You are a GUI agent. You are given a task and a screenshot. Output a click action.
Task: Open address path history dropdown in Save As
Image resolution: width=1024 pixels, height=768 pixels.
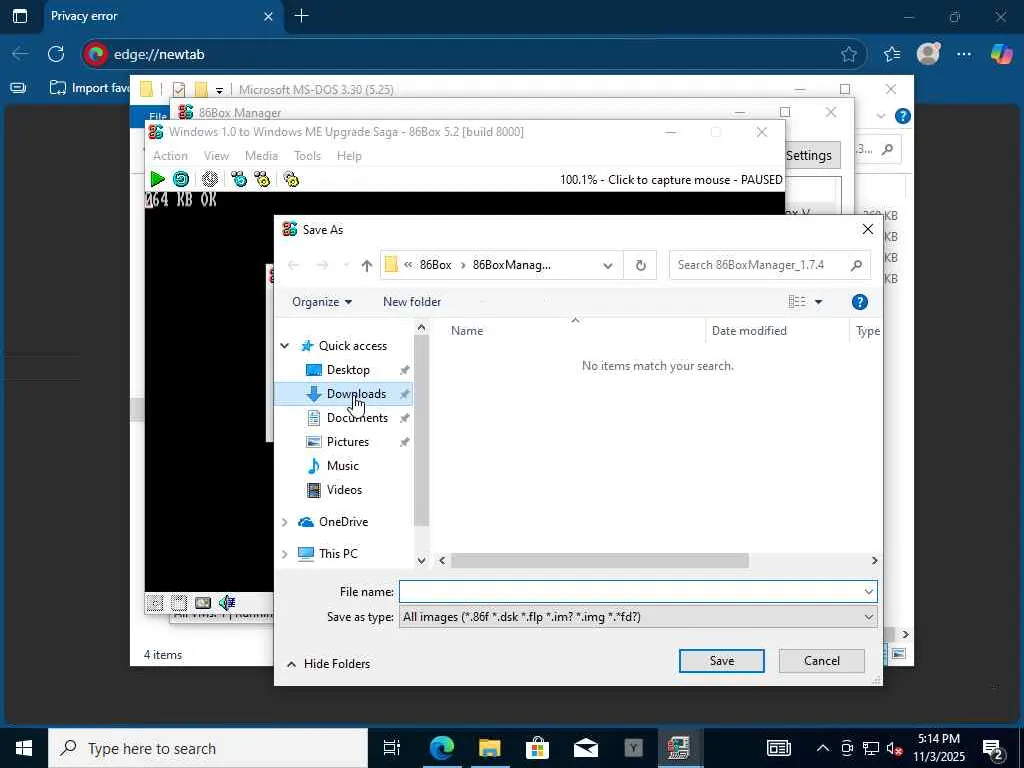tap(607, 265)
